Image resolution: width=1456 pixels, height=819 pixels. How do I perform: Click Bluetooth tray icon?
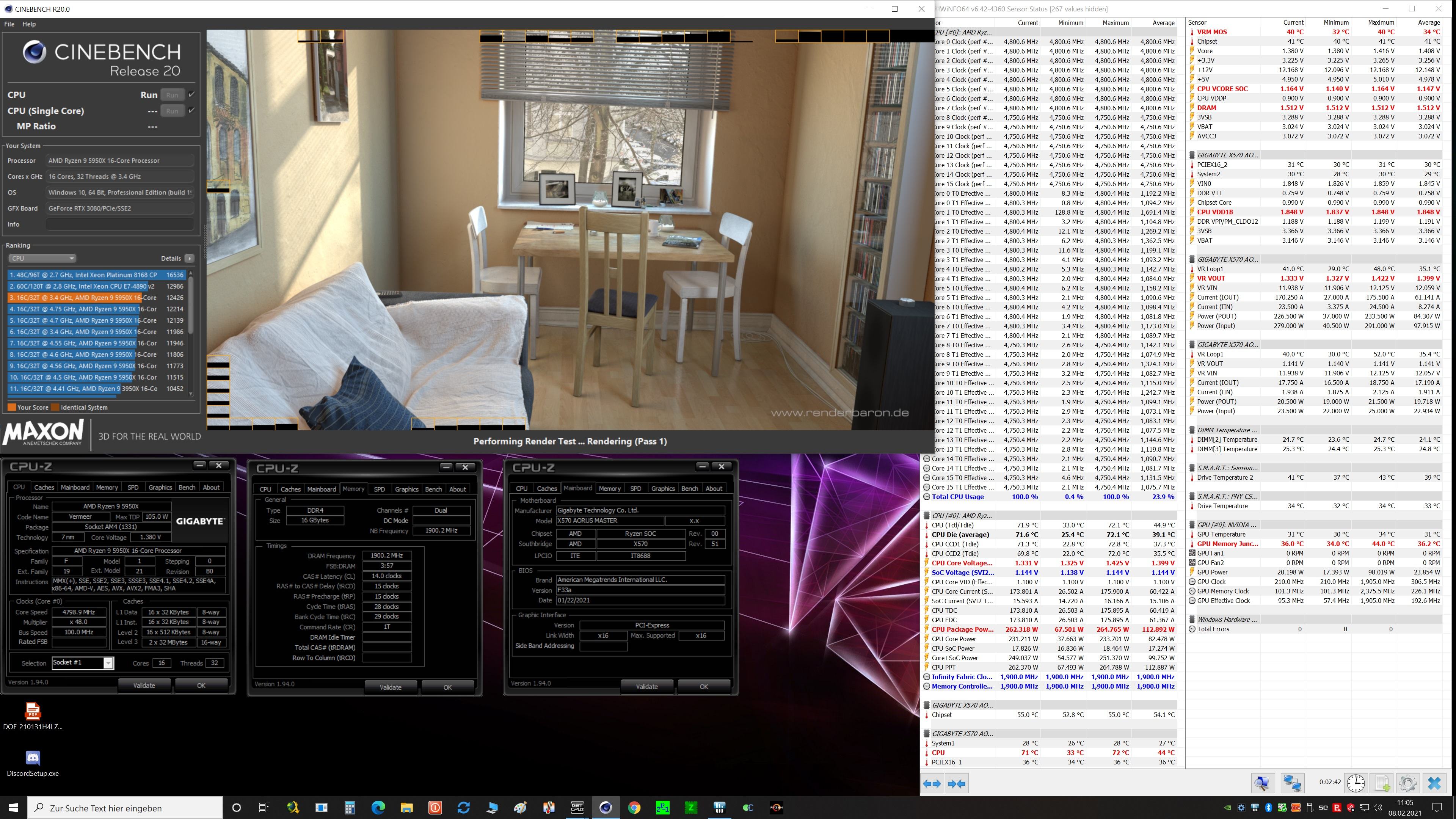coord(1268,808)
